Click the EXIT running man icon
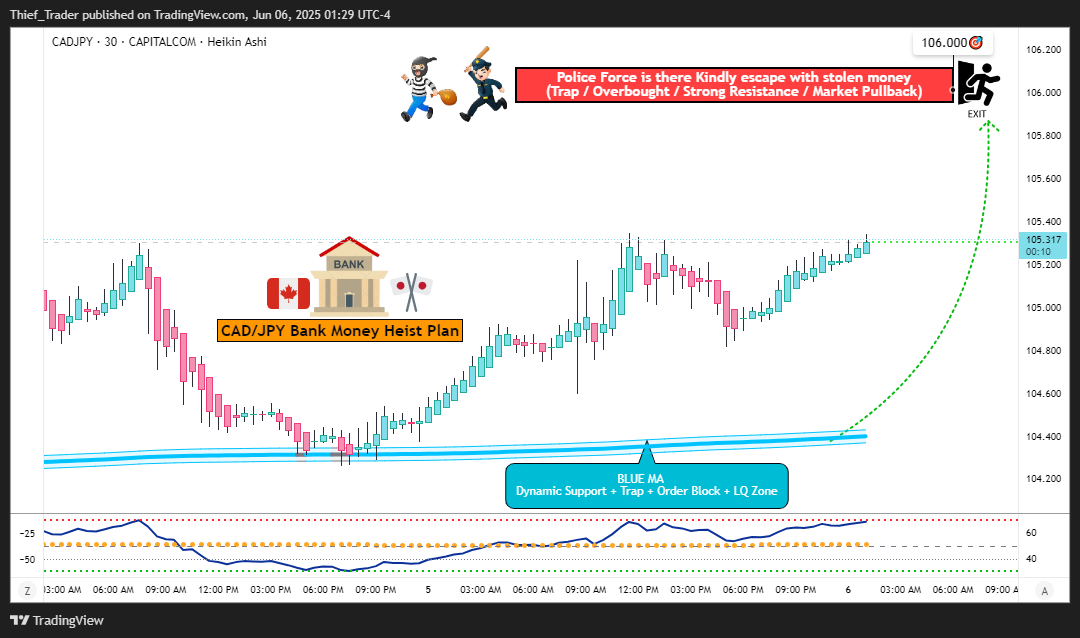This screenshot has height=638, width=1080. [977, 84]
